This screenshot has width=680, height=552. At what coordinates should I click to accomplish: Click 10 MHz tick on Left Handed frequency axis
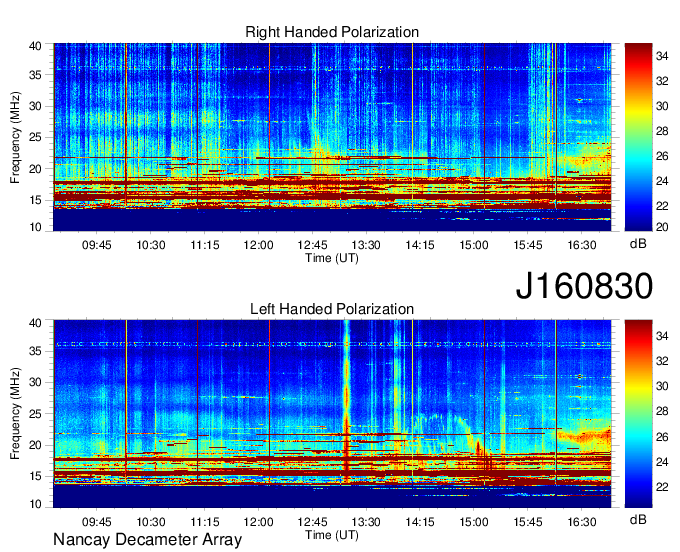pyautogui.click(x=35, y=504)
